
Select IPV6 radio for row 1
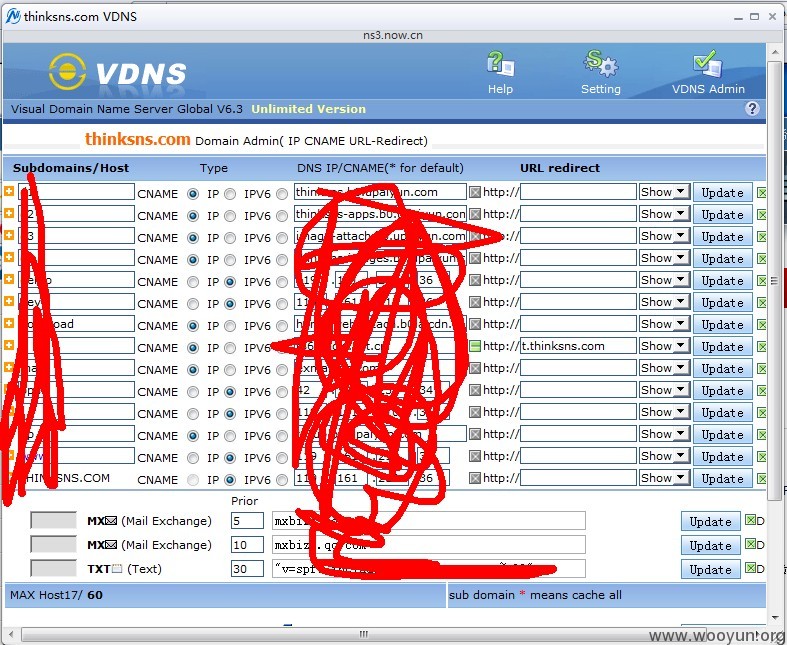(282, 194)
